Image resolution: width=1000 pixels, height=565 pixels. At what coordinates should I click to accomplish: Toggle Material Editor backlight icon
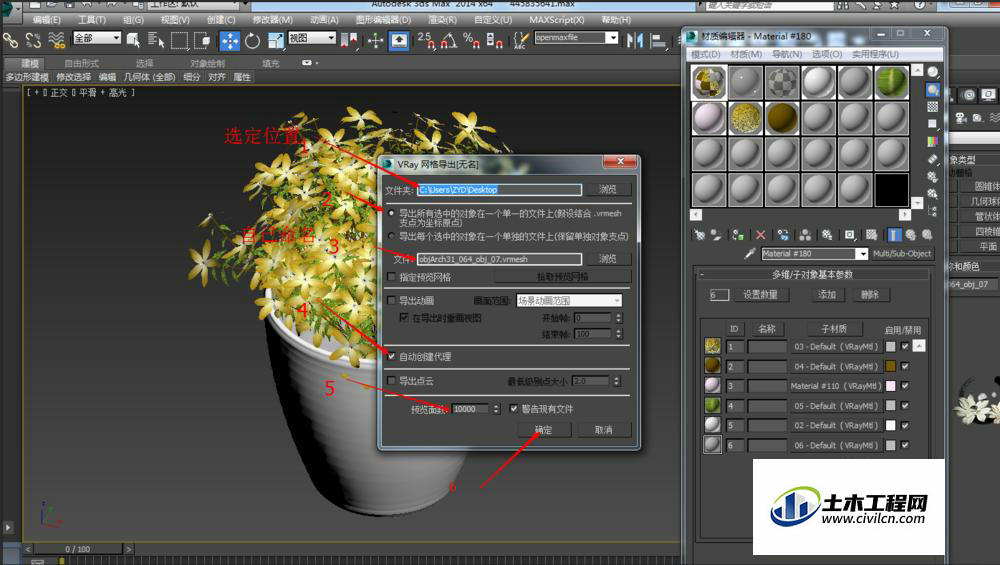(x=932, y=90)
